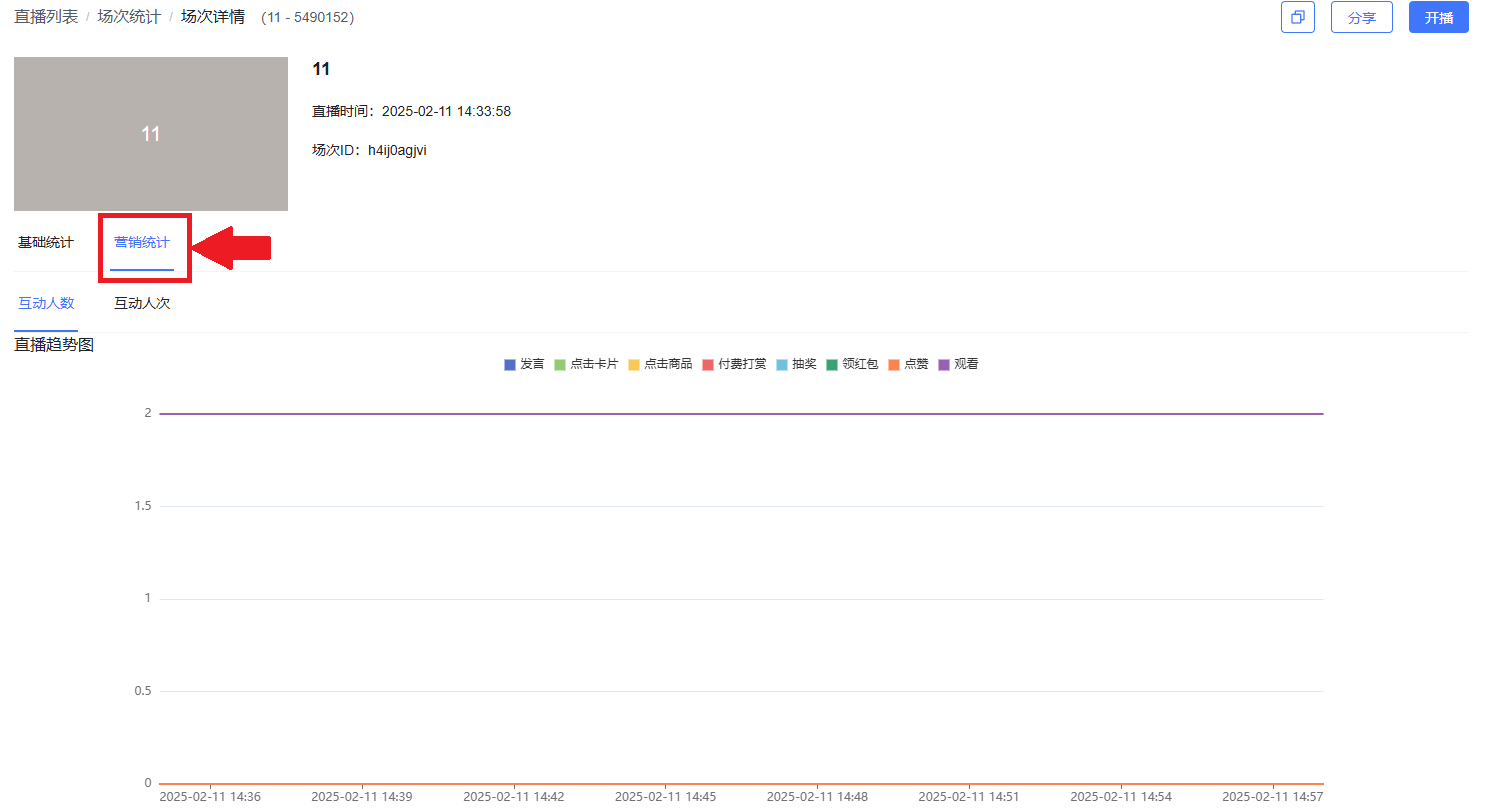
Task: Click the live stream cover thumbnail labeled 11
Action: pyautogui.click(x=151, y=134)
